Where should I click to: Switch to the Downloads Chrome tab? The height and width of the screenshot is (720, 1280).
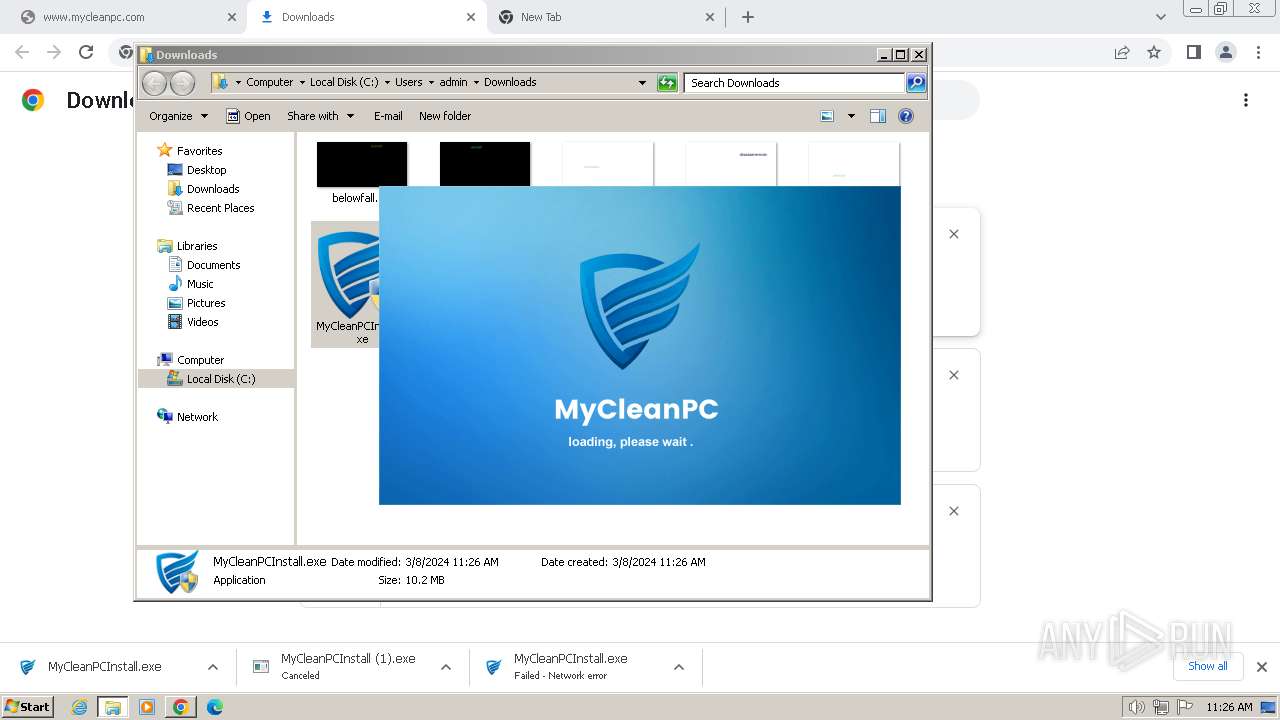tap(366, 17)
